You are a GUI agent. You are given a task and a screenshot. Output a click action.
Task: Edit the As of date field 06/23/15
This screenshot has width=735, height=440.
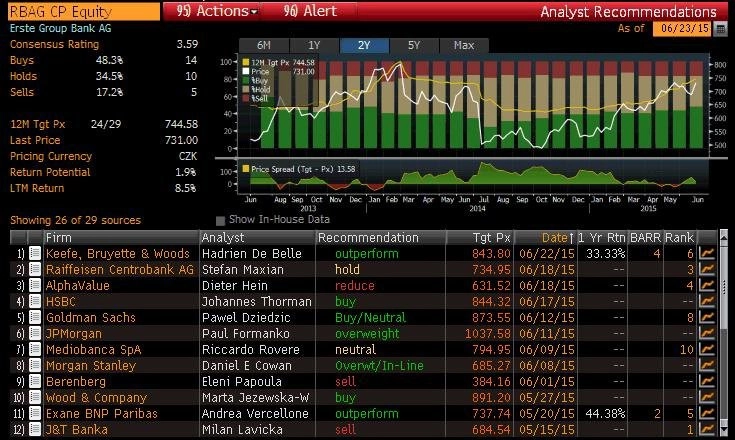click(x=683, y=29)
